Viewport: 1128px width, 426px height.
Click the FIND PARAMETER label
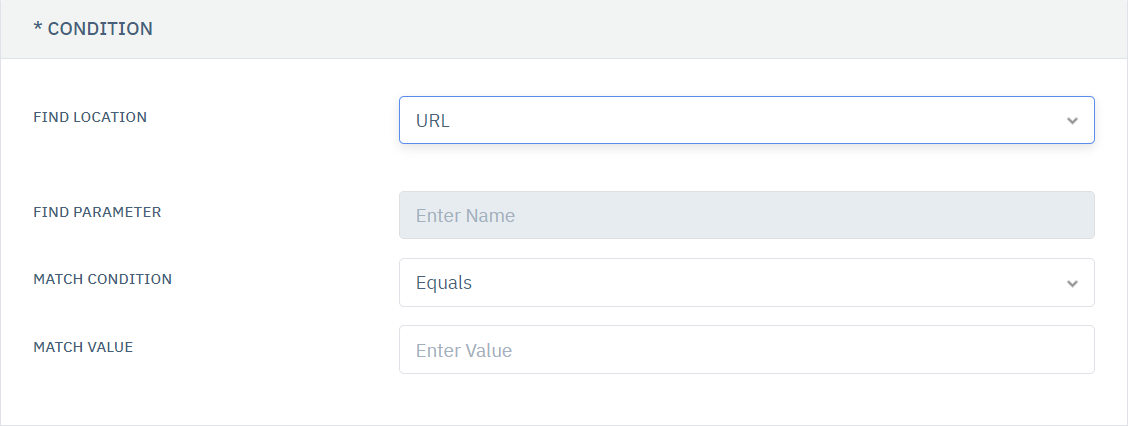tap(97, 212)
